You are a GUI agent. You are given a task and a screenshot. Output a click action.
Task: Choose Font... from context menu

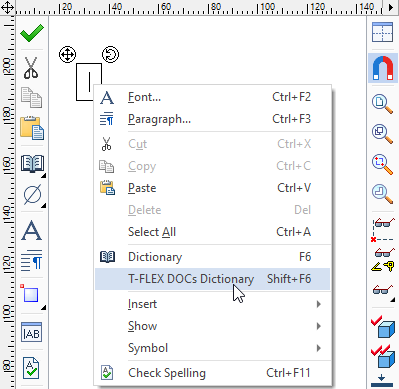[x=213, y=97]
